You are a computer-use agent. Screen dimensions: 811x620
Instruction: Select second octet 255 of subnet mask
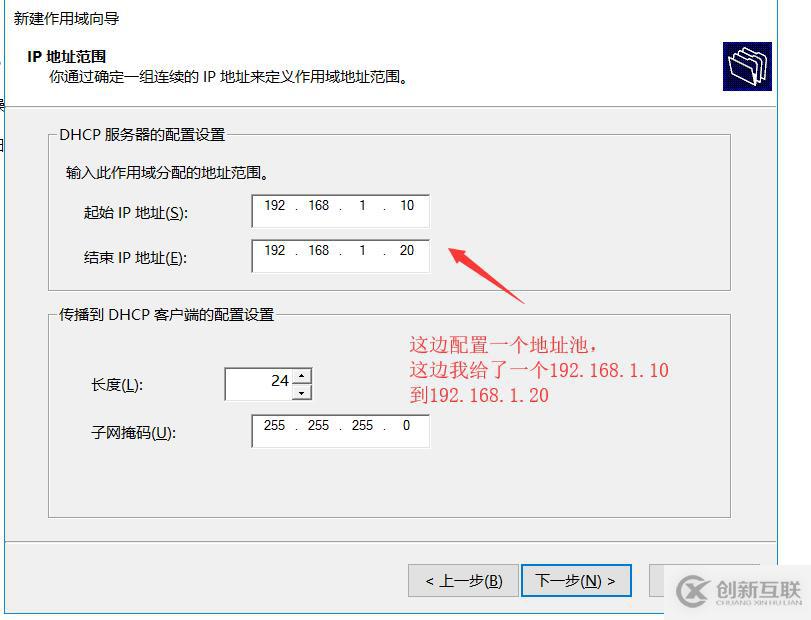point(318,426)
